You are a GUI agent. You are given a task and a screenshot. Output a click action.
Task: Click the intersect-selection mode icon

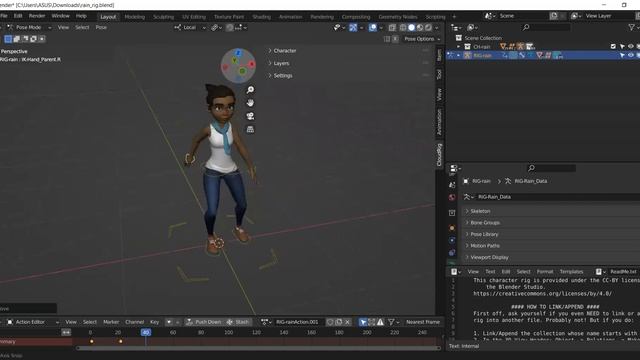(42, 39)
